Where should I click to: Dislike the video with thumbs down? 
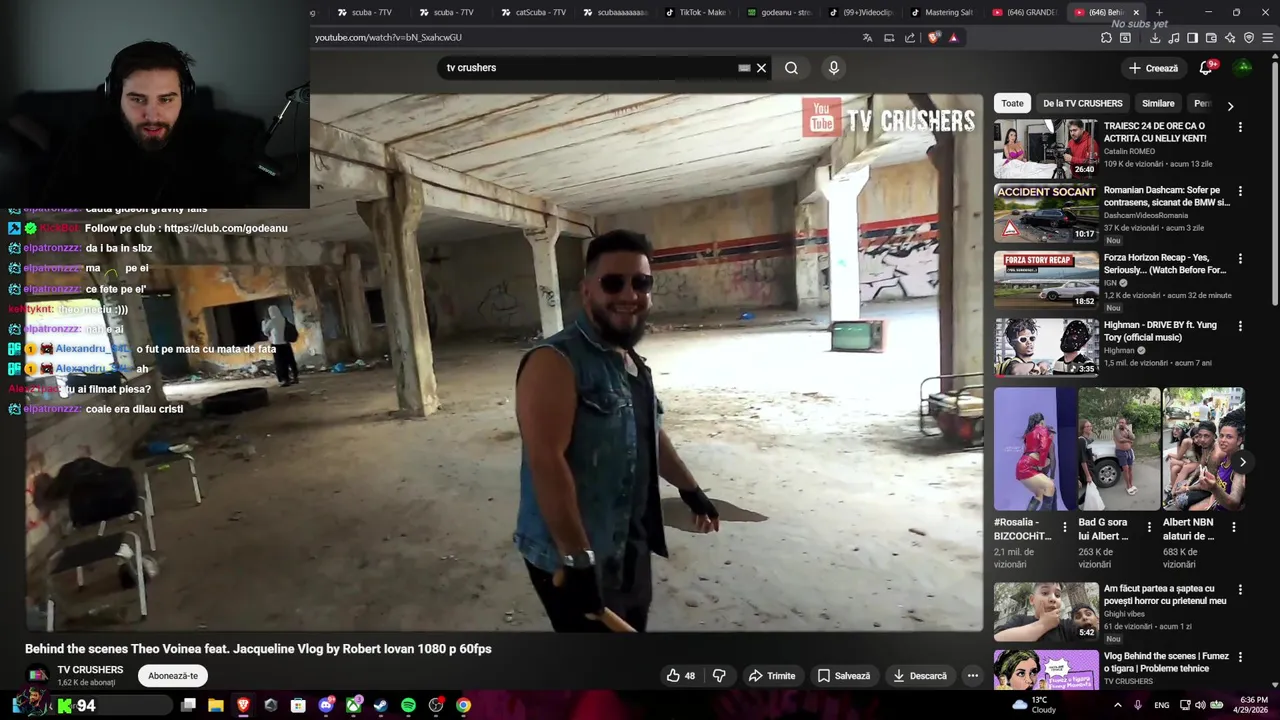719,676
